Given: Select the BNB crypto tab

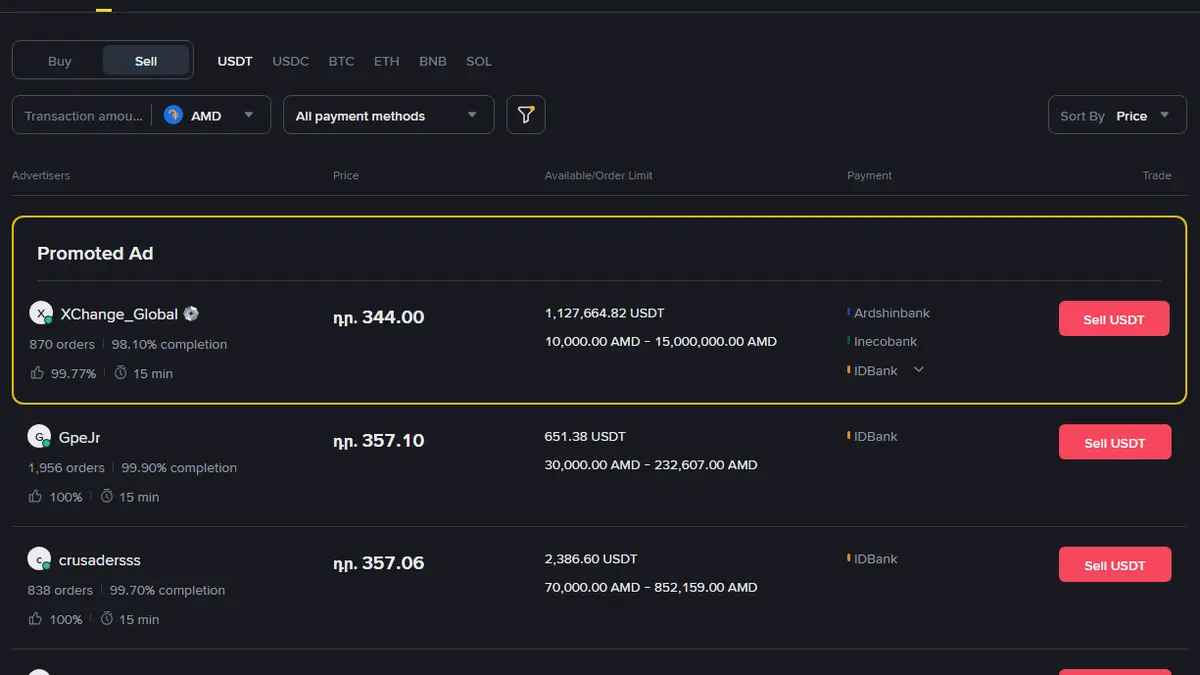Looking at the screenshot, I should coord(433,61).
